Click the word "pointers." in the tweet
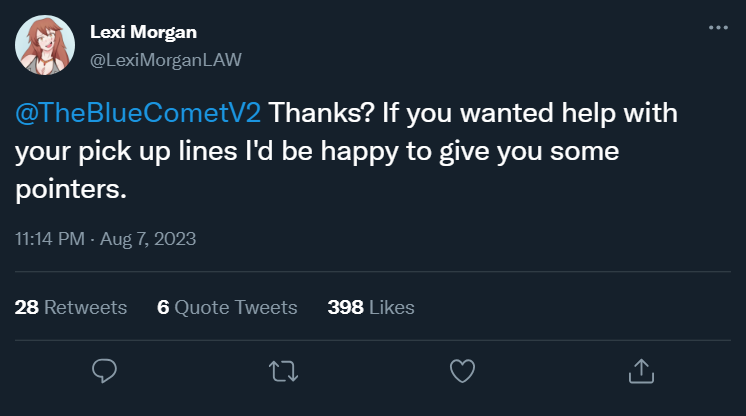 click(x=71, y=189)
